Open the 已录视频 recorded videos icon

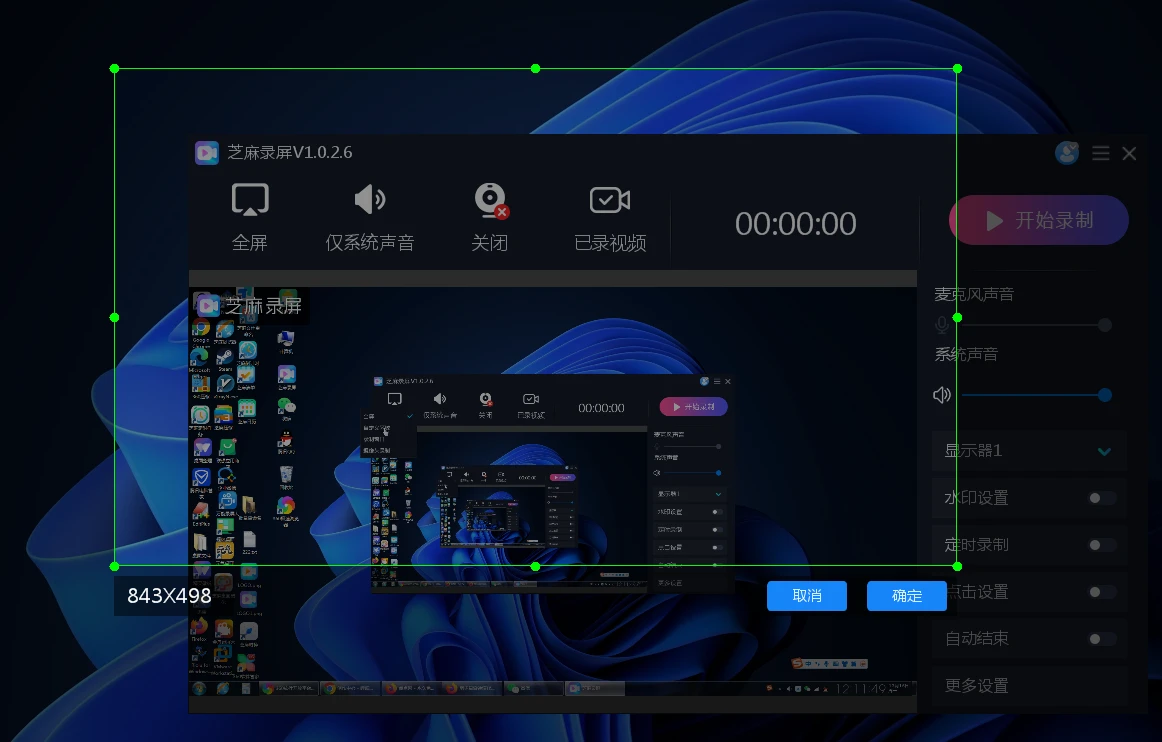pos(609,201)
